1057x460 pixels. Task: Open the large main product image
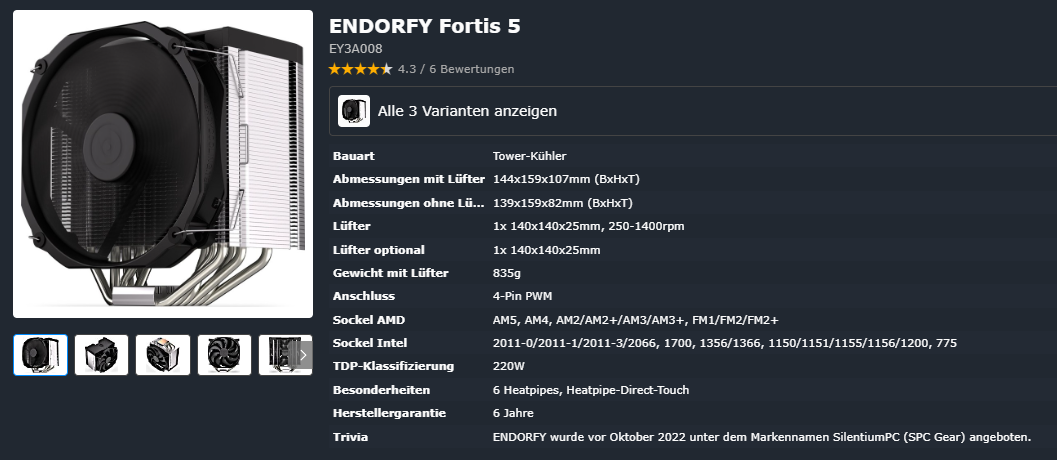pos(162,164)
